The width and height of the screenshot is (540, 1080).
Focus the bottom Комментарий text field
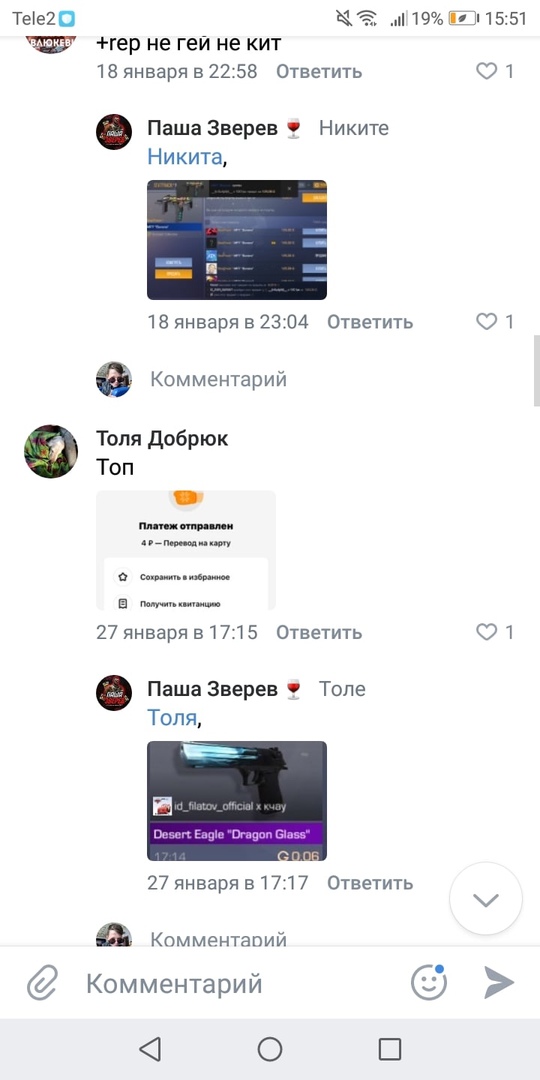pos(234,982)
